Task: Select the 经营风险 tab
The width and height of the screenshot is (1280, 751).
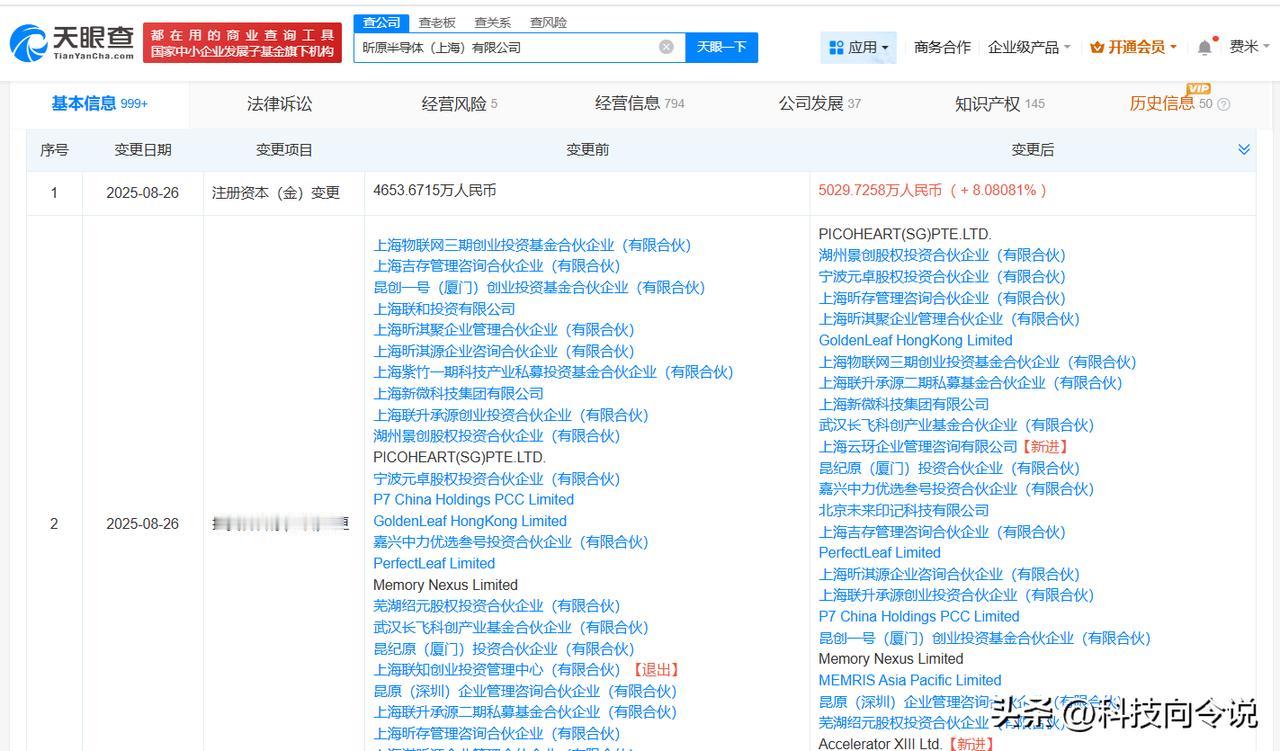Action: click(x=459, y=103)
